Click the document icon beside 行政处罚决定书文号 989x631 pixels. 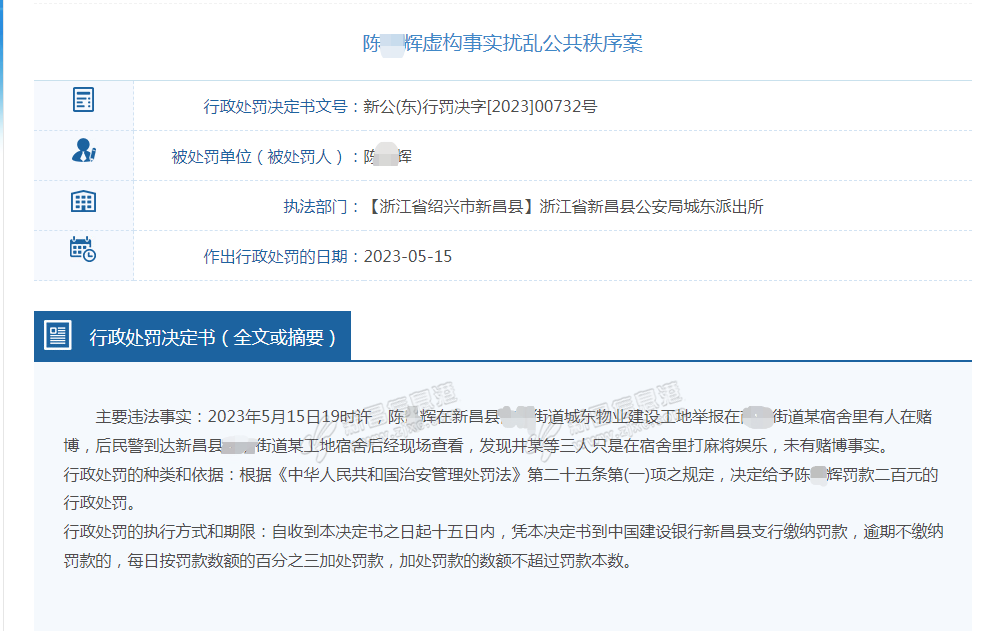(83, 100)
